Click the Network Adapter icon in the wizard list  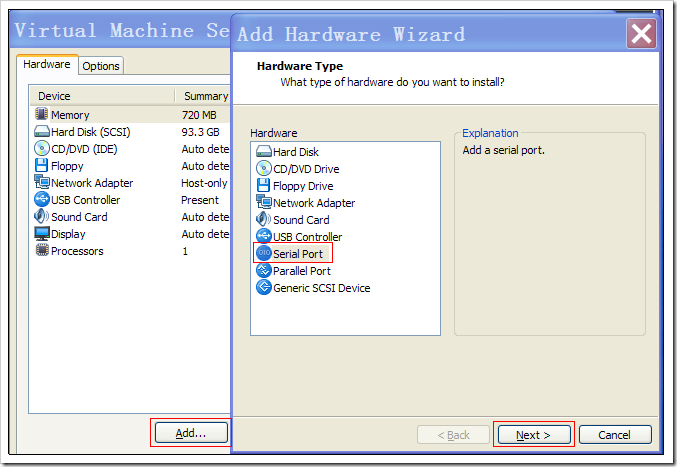click(x=264, y=202)
